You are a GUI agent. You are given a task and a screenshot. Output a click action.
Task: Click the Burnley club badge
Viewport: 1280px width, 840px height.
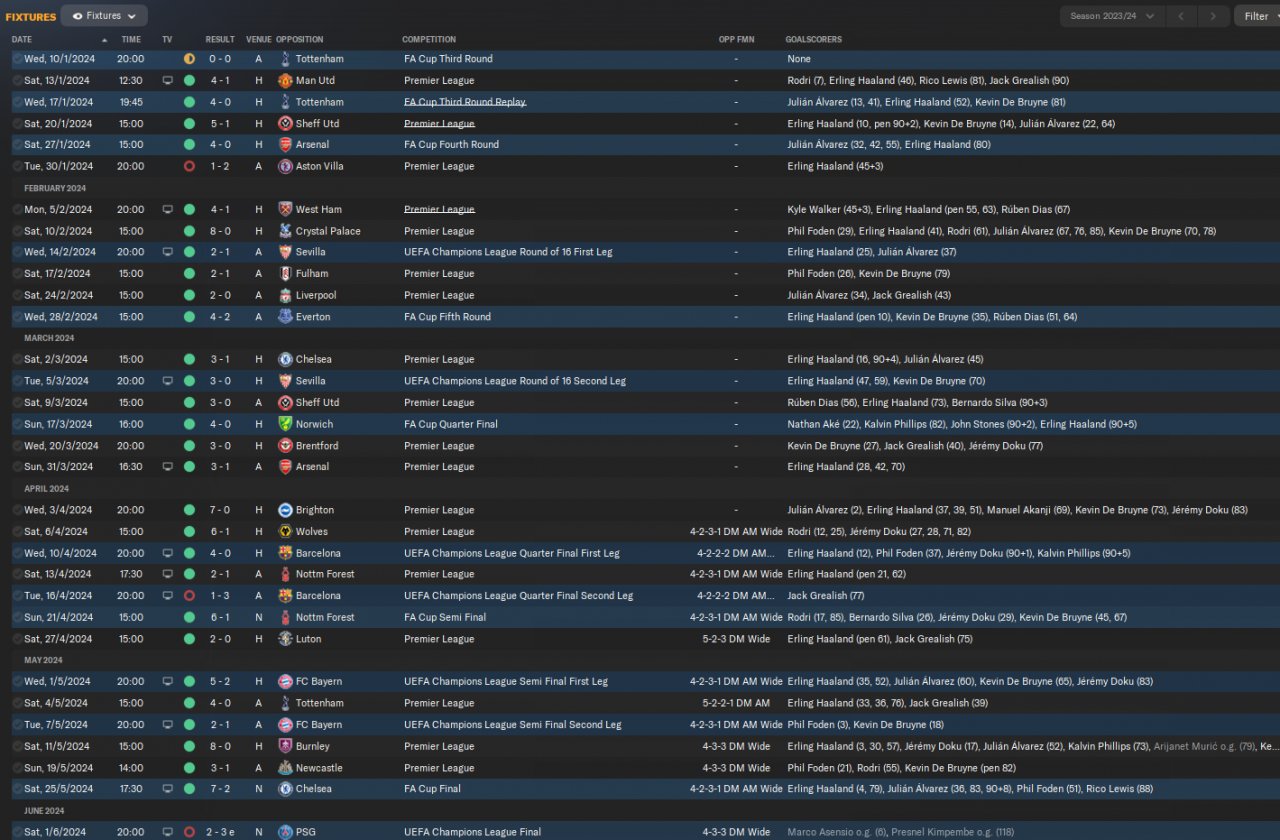click(x=285, y=746)
